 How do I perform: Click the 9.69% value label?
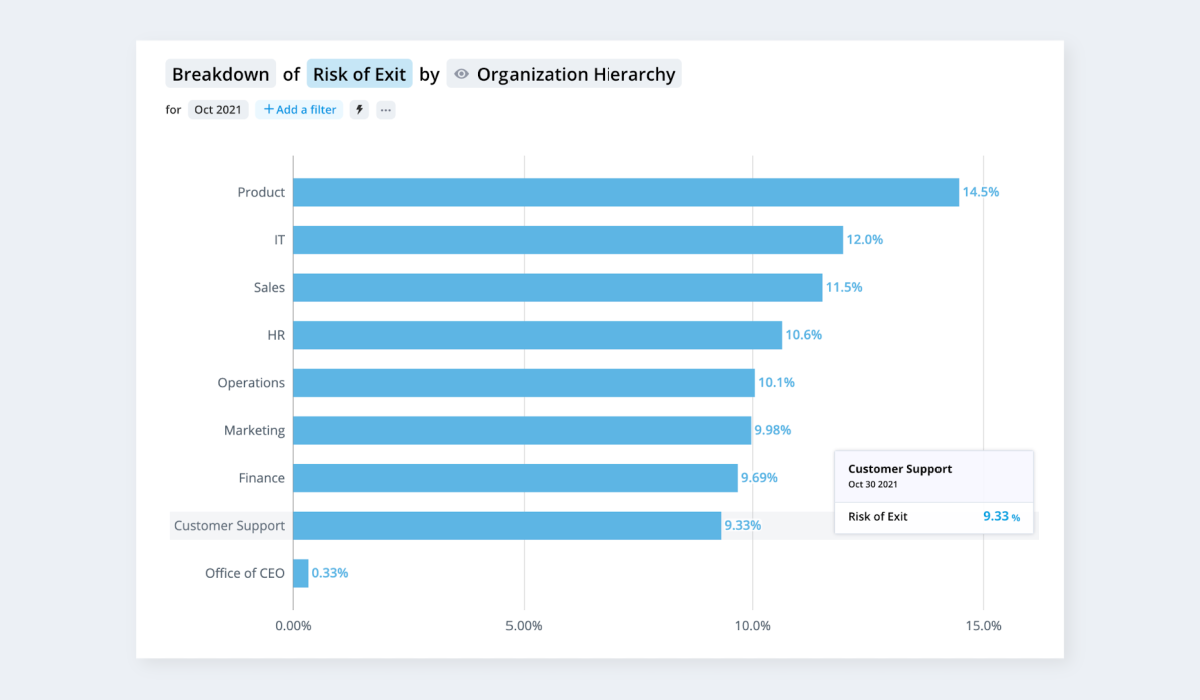(759, 478)
